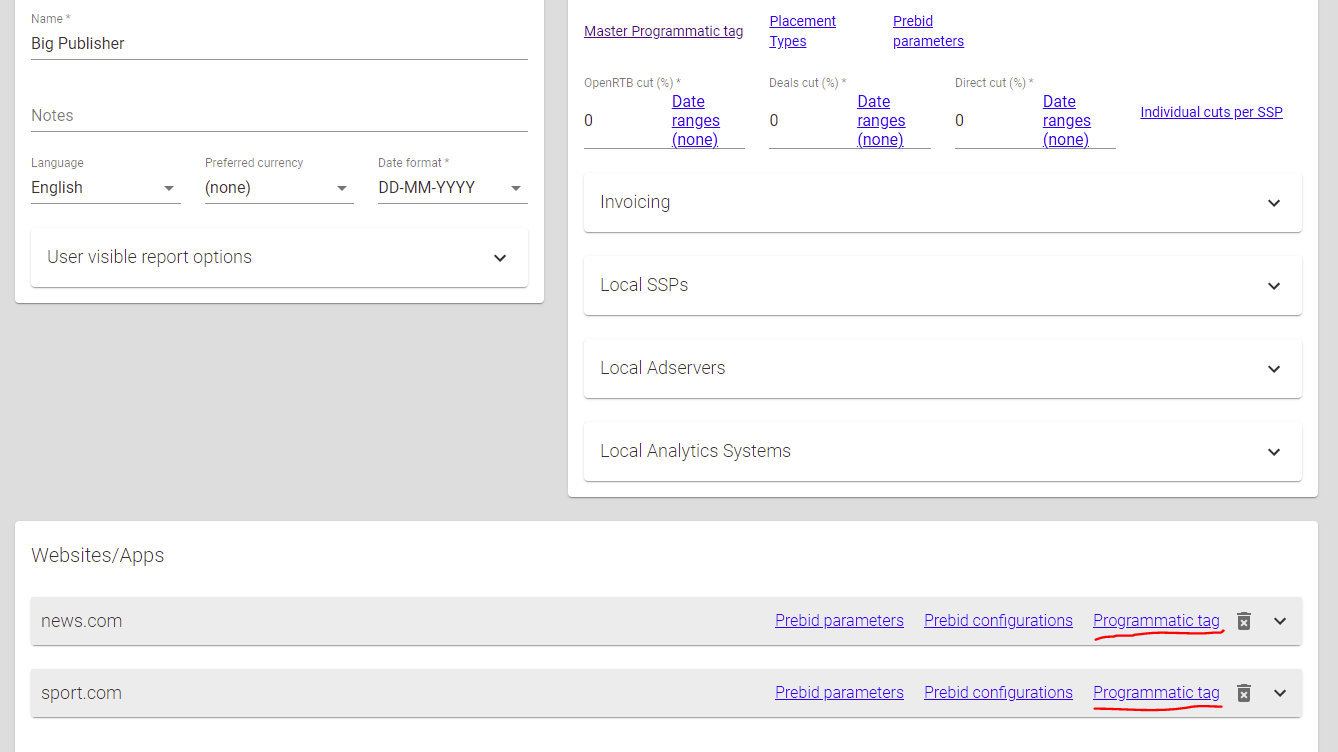Expand User visible report options
Viewport: 1338px width, 752px height.
pyautogui.click(x=279, y=257)
